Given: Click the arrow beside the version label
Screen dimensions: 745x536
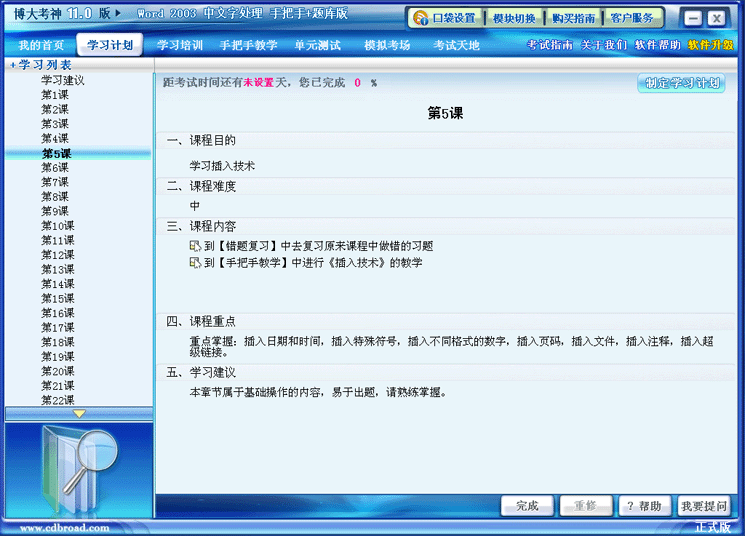Looking at the screenshot, I should pos(118,14).
